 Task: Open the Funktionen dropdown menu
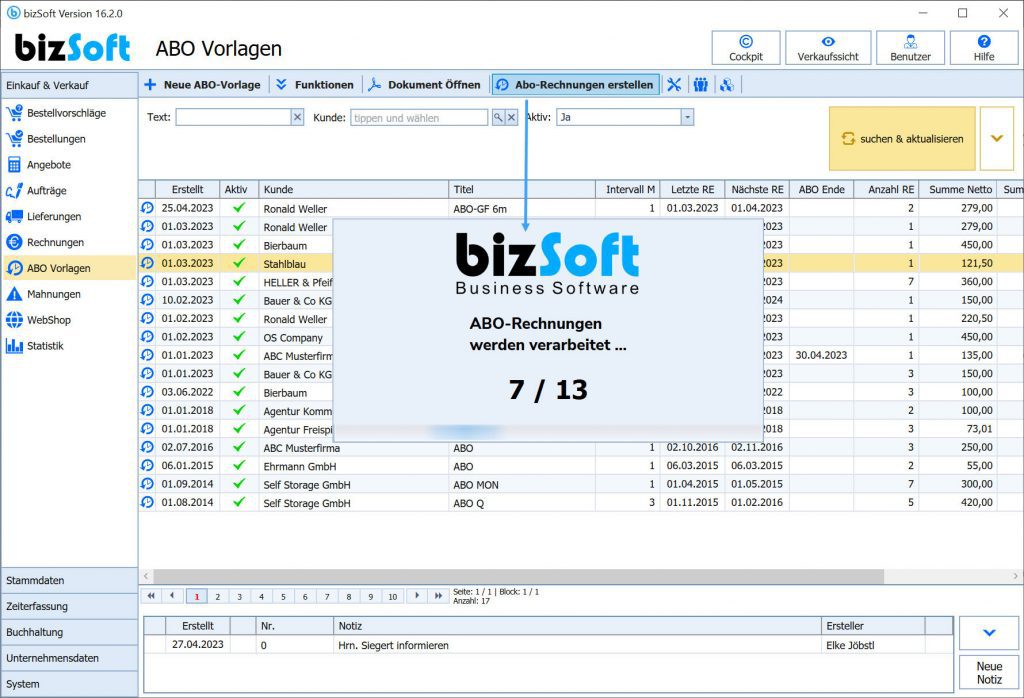pyautogui.click(x=315, y=85)
